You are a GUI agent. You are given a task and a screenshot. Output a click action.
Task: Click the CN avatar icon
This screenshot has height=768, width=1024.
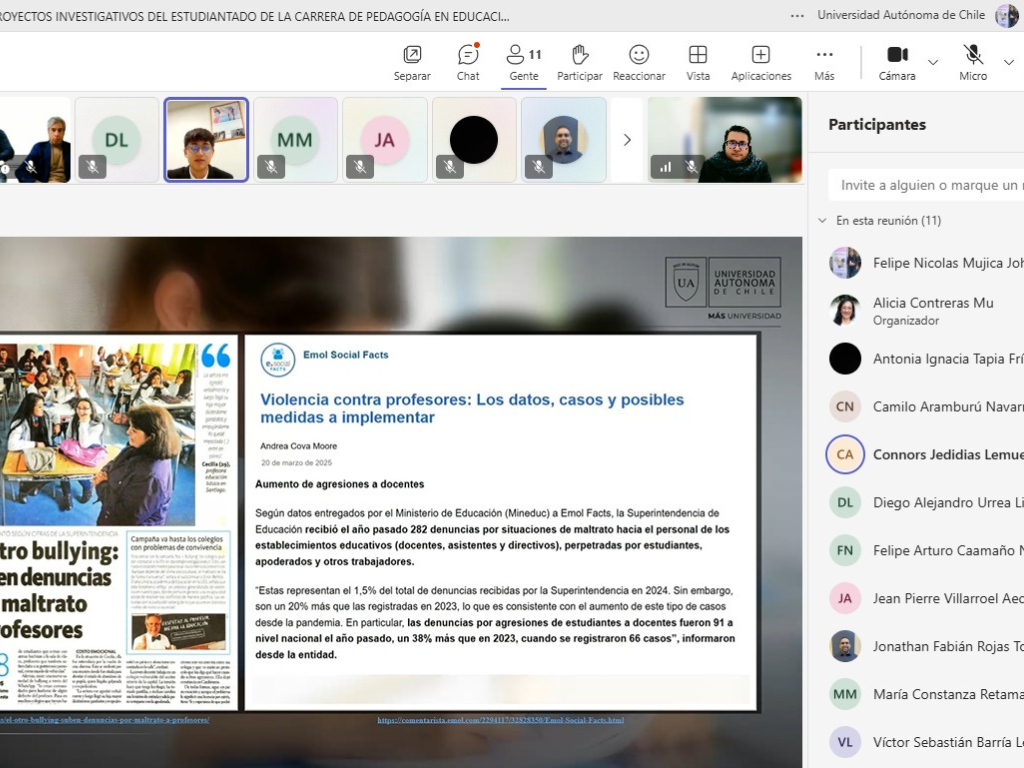[x=845, y=406]
